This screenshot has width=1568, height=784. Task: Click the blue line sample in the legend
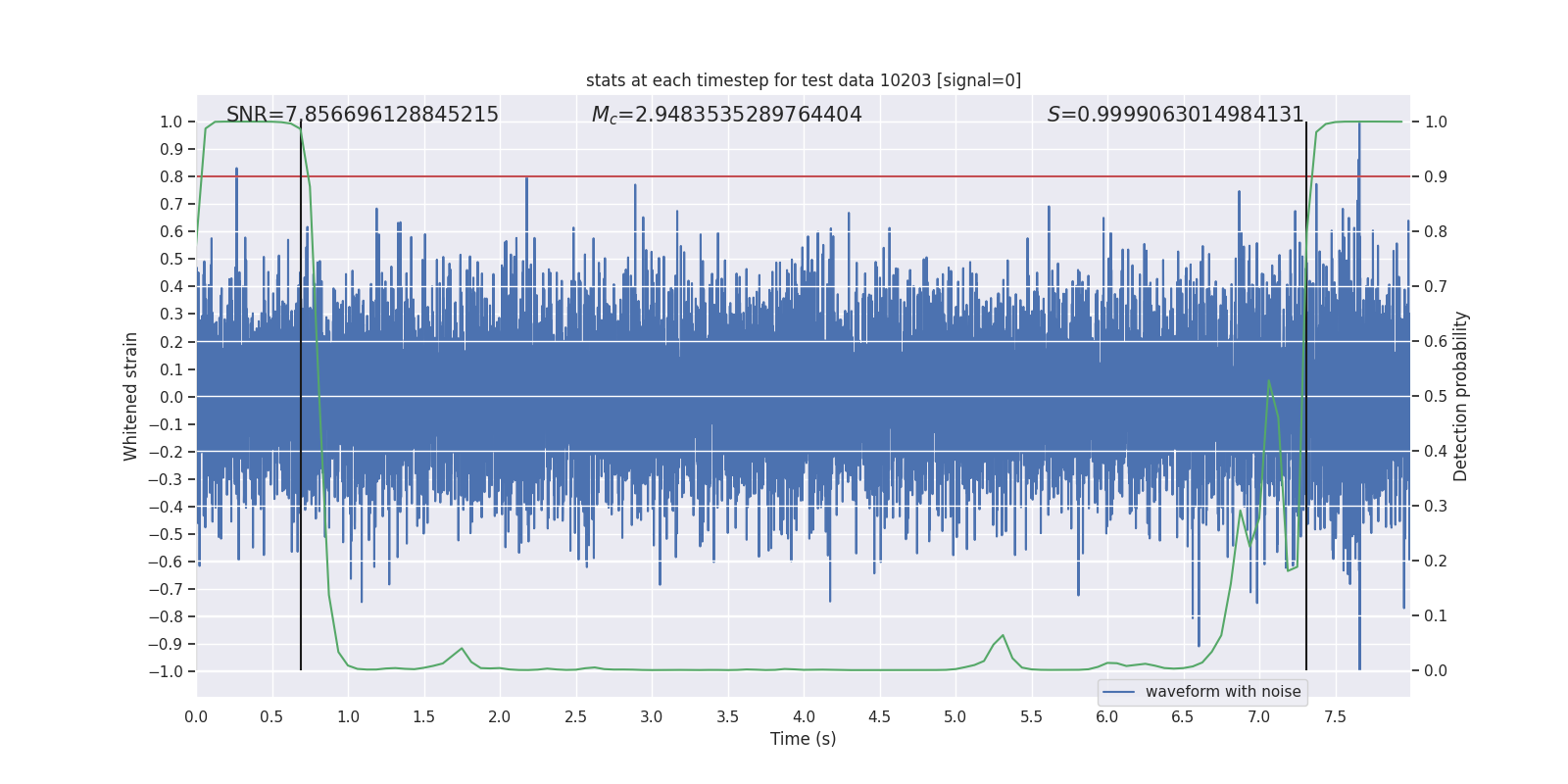point(1118,692)
